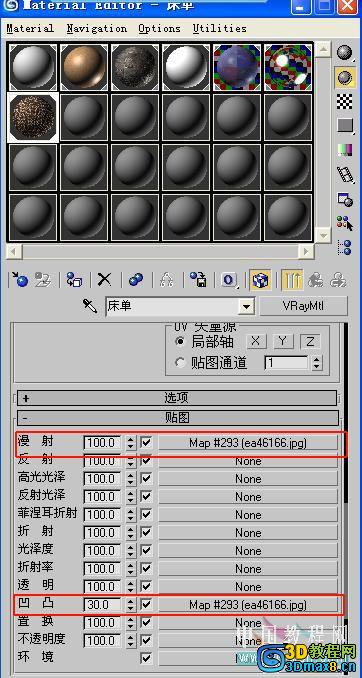Select the blue sphere material slot

coord(237,67)
